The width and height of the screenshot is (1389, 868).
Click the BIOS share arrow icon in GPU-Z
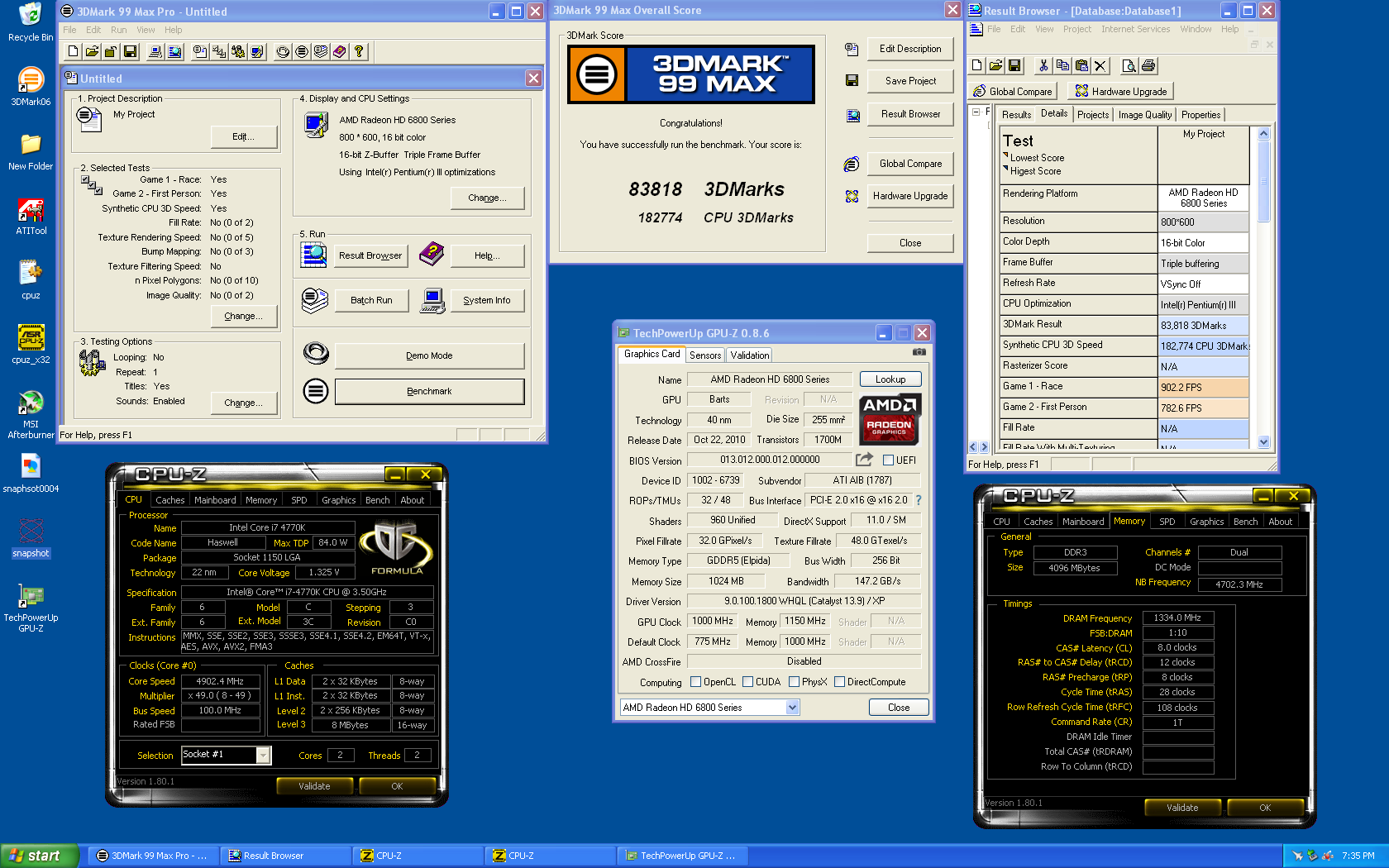click(864, 459)
